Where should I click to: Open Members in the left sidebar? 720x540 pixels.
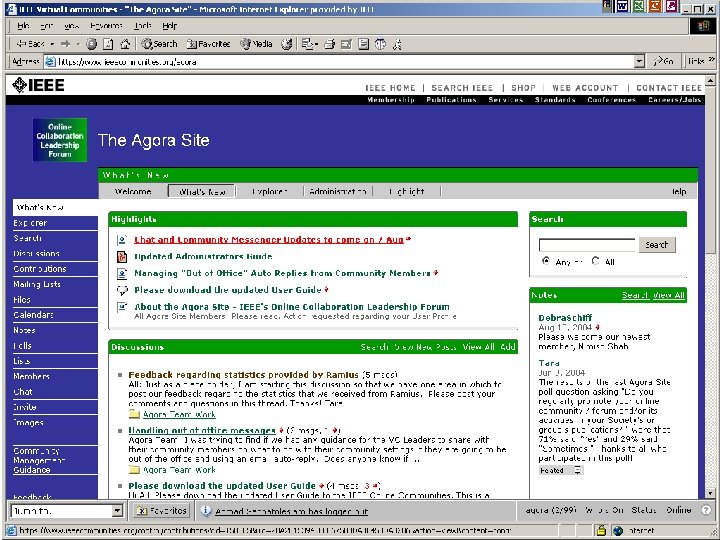[32, 377]
